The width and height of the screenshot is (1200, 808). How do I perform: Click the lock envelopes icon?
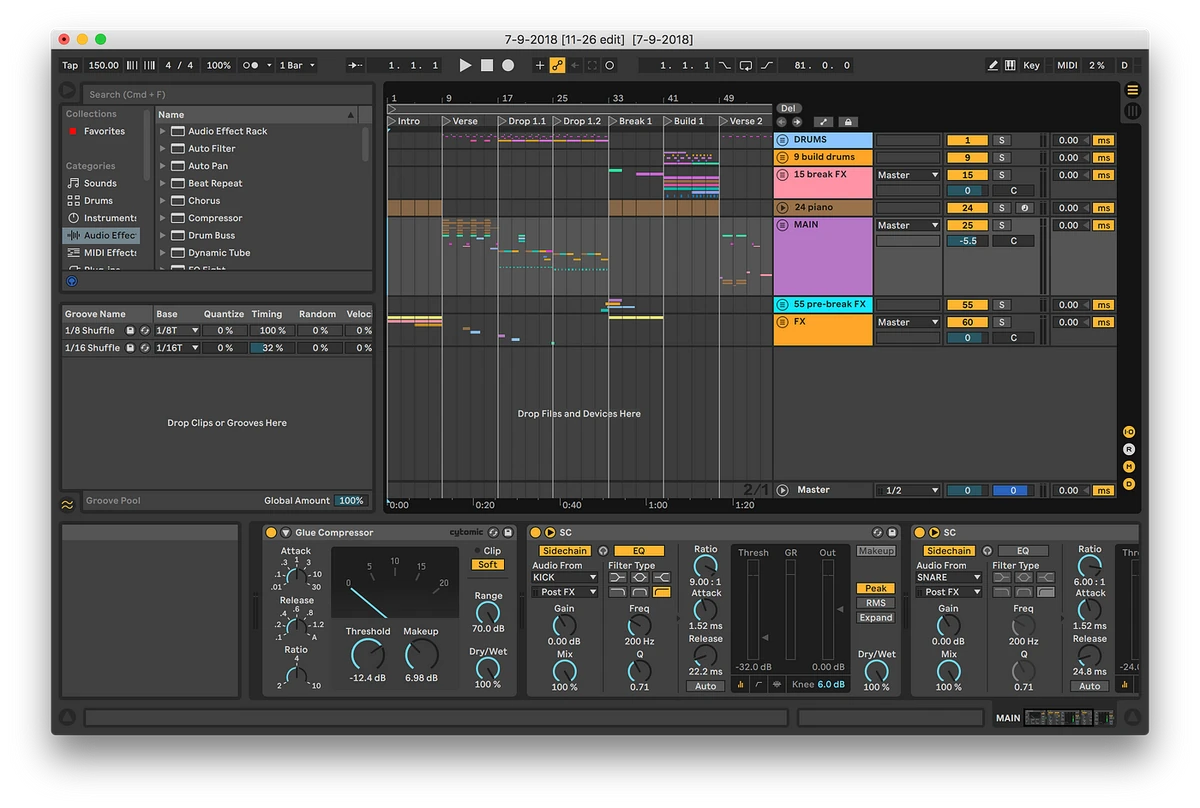pos(848,122)
